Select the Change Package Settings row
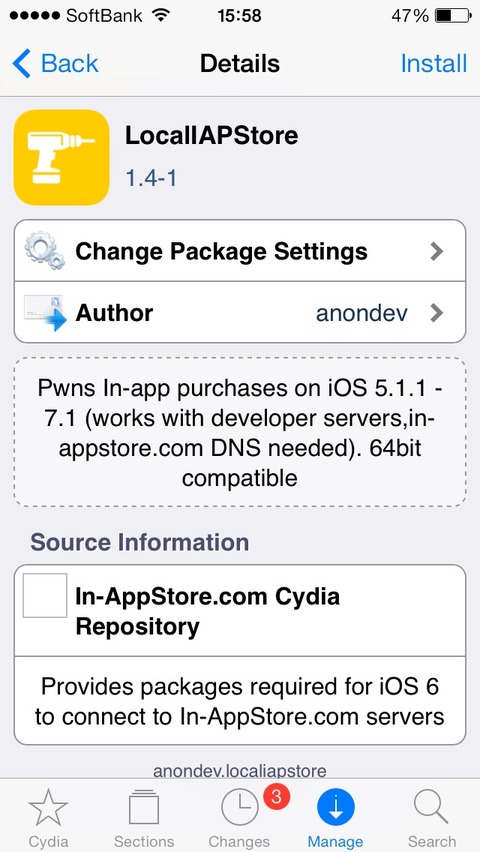This screenshot has width=480, height=852. [240, 251]
